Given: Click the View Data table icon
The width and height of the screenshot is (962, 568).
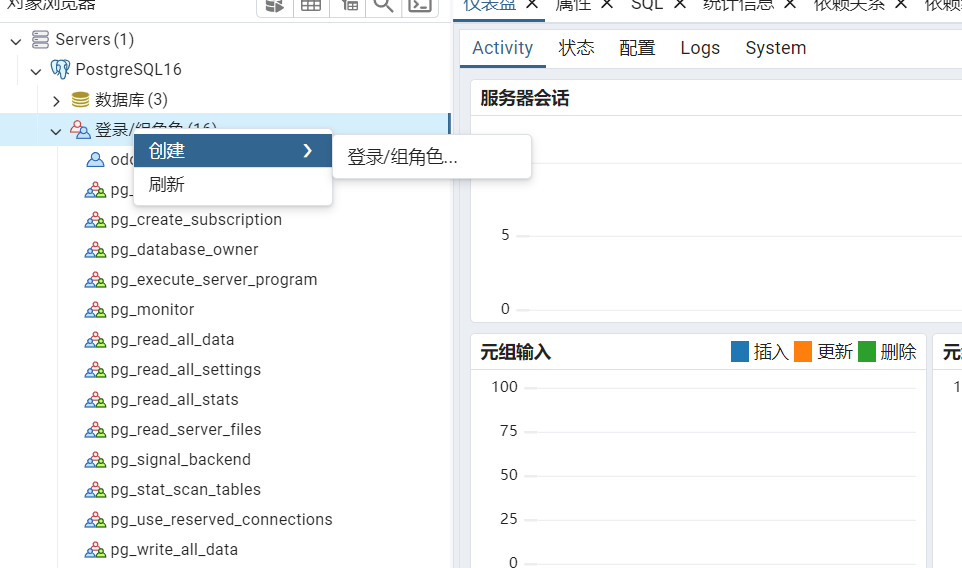Looking at the screenshot, I should point(311,5).
